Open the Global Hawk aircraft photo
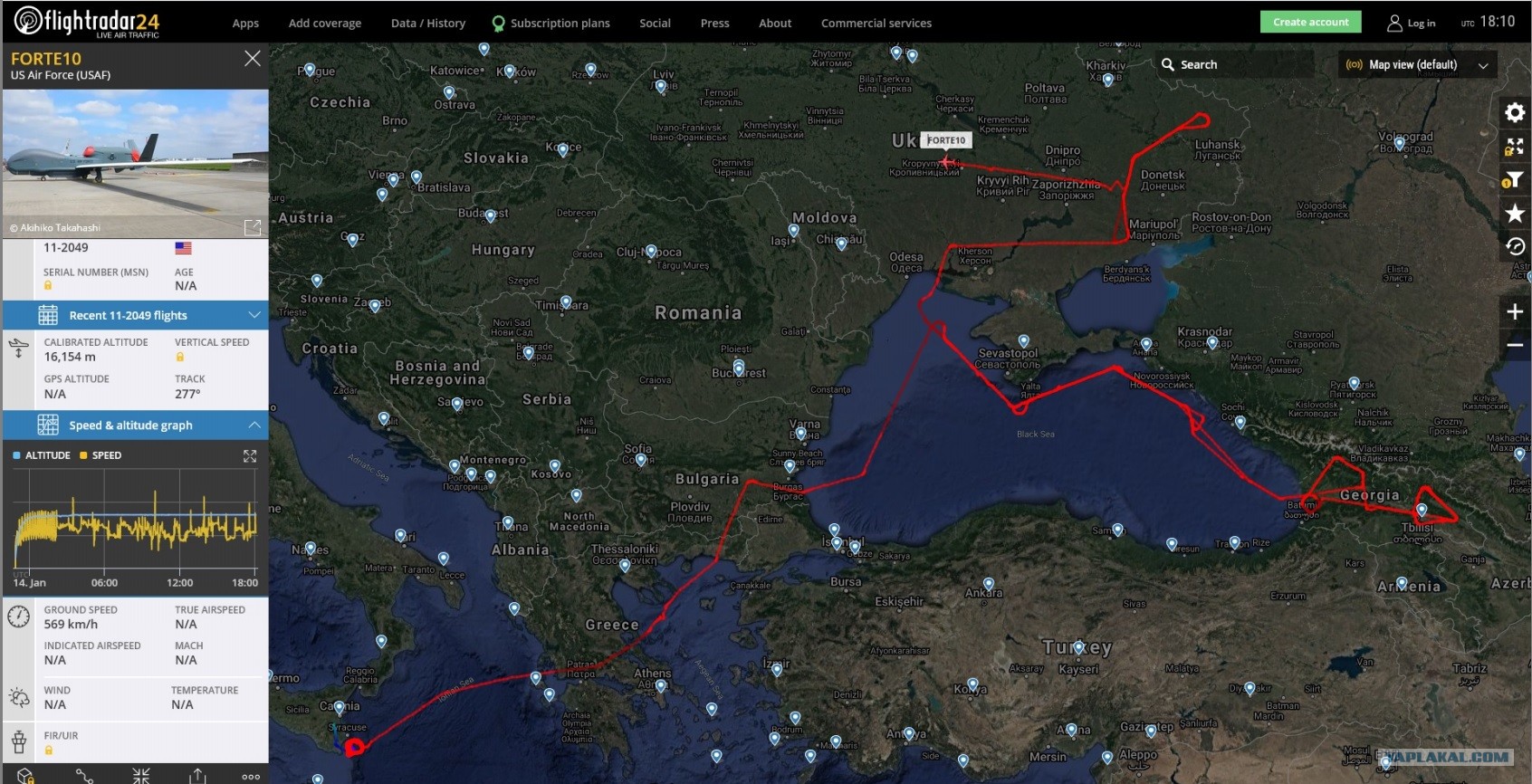1532x784 pixels. pos(136,164)
